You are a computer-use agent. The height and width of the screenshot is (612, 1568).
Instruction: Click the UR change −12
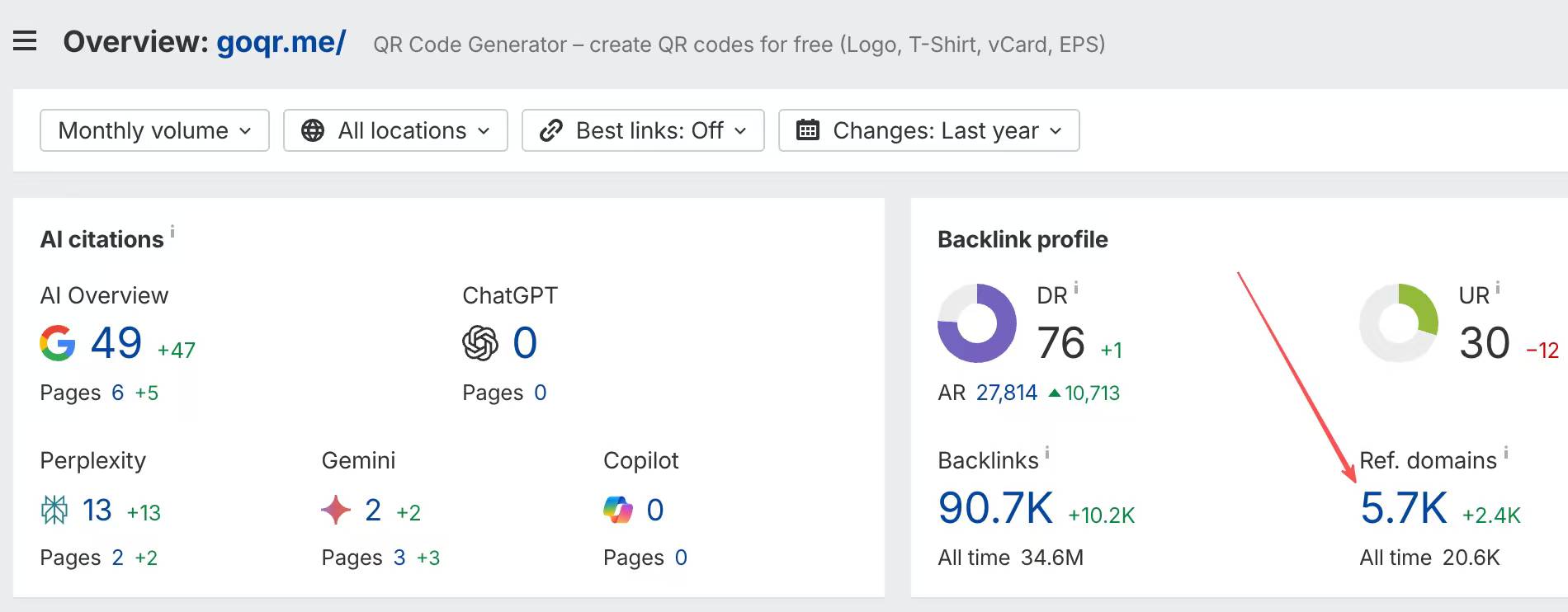coord(1542,351)
